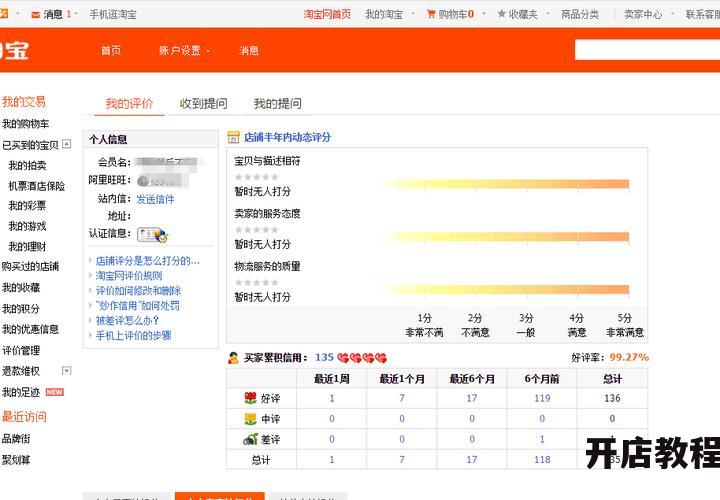
Task: Open 评价管理 in sidebar
Action: [x=21, y=350]
